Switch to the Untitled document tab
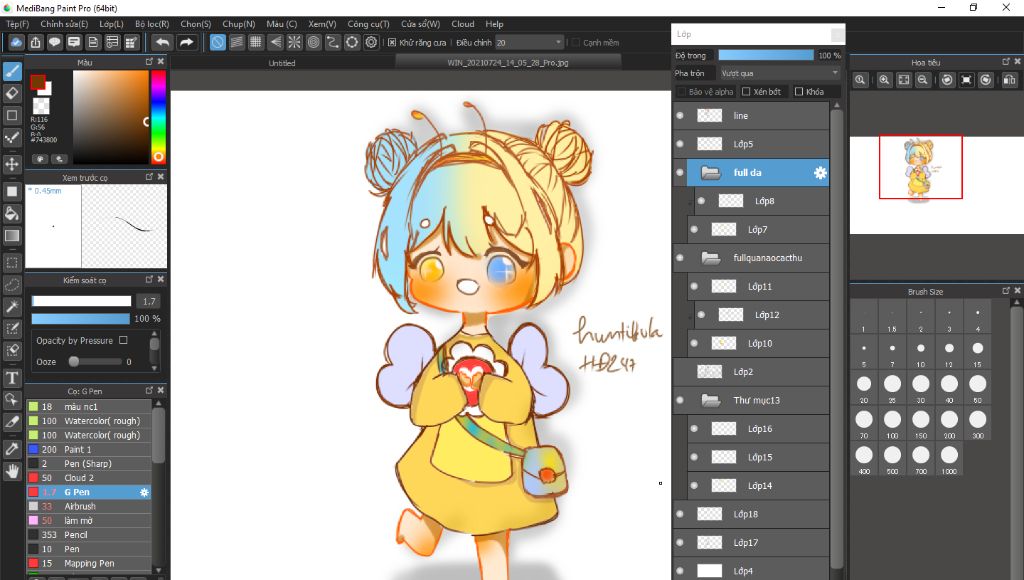 click(x=282, y=63)
